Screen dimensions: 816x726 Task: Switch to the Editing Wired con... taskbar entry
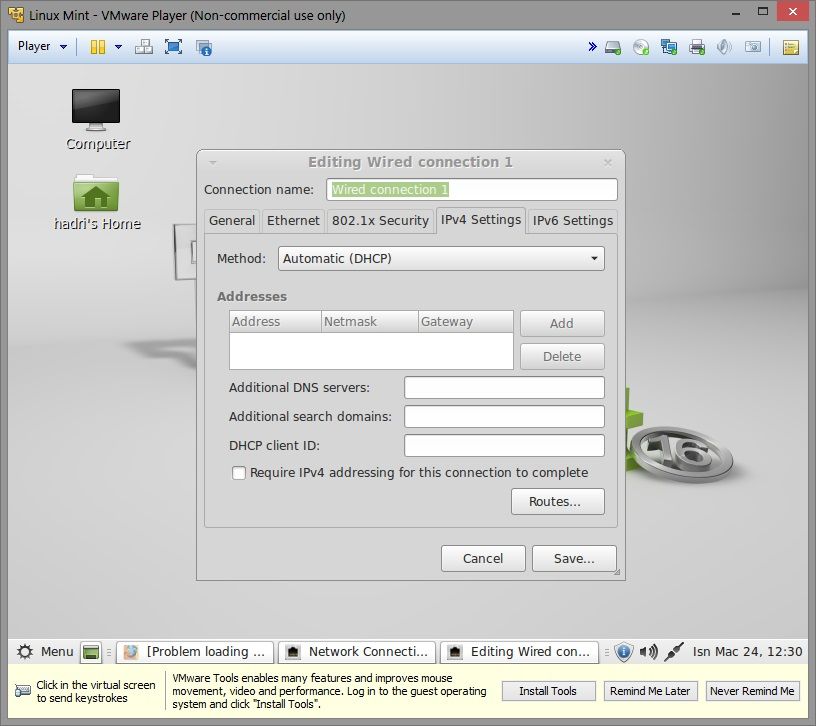(519, 652)
